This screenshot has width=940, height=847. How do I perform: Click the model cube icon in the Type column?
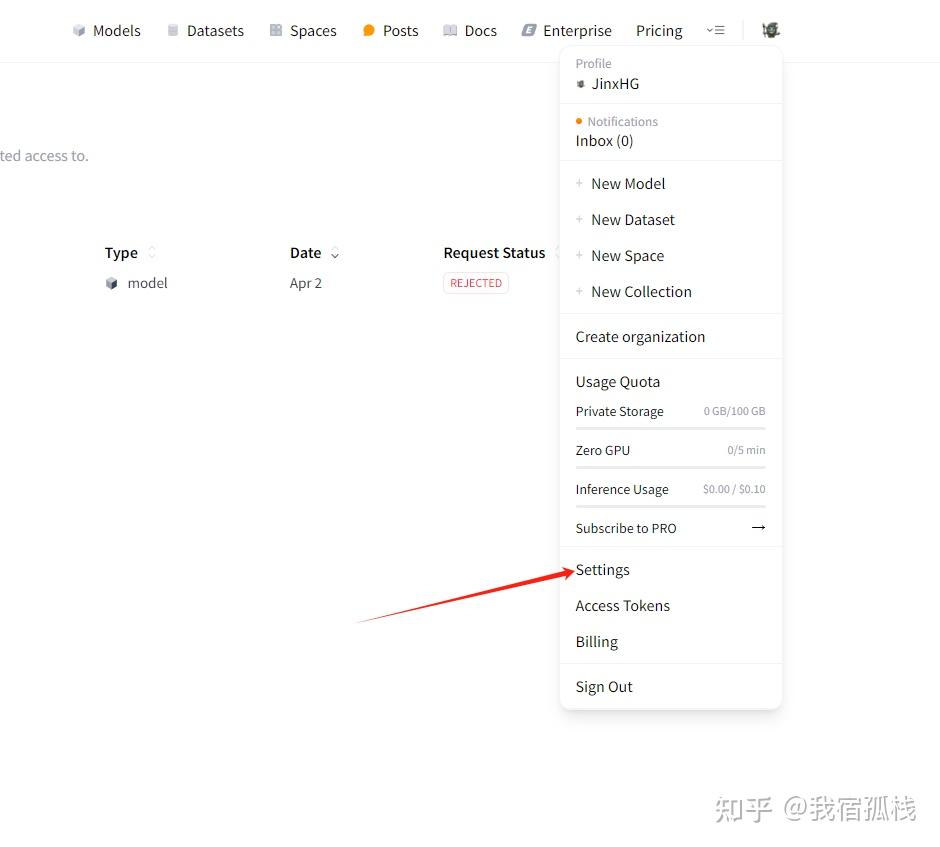click(x=112, y=283)
